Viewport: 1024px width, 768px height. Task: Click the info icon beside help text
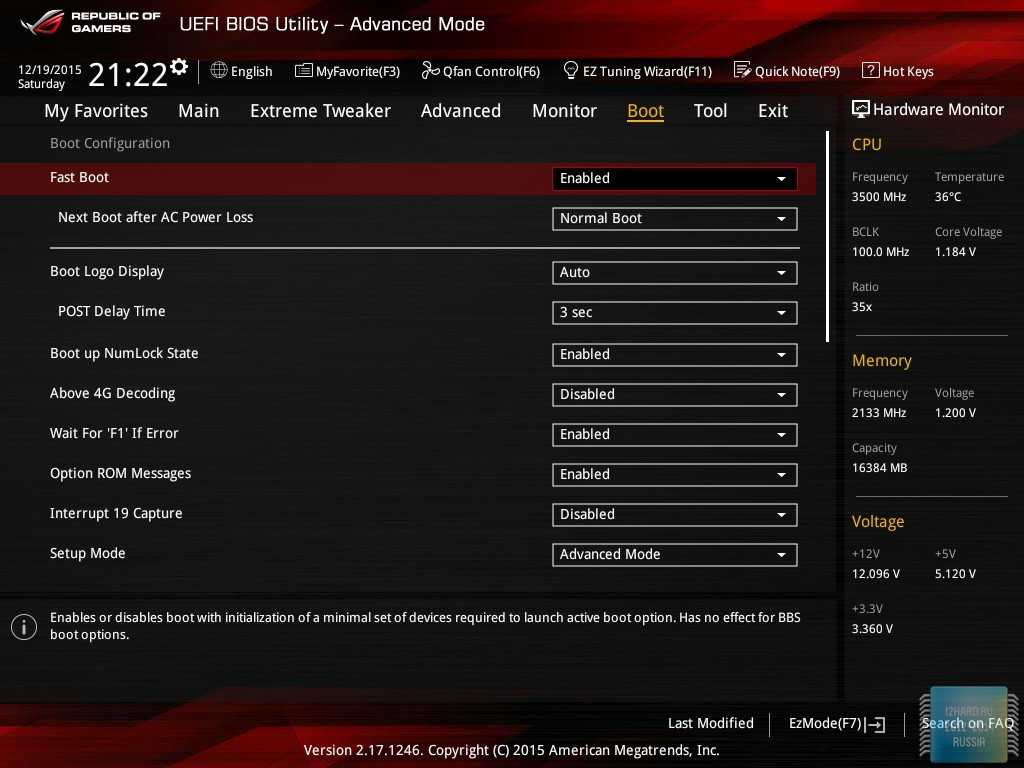coord(23,627)
